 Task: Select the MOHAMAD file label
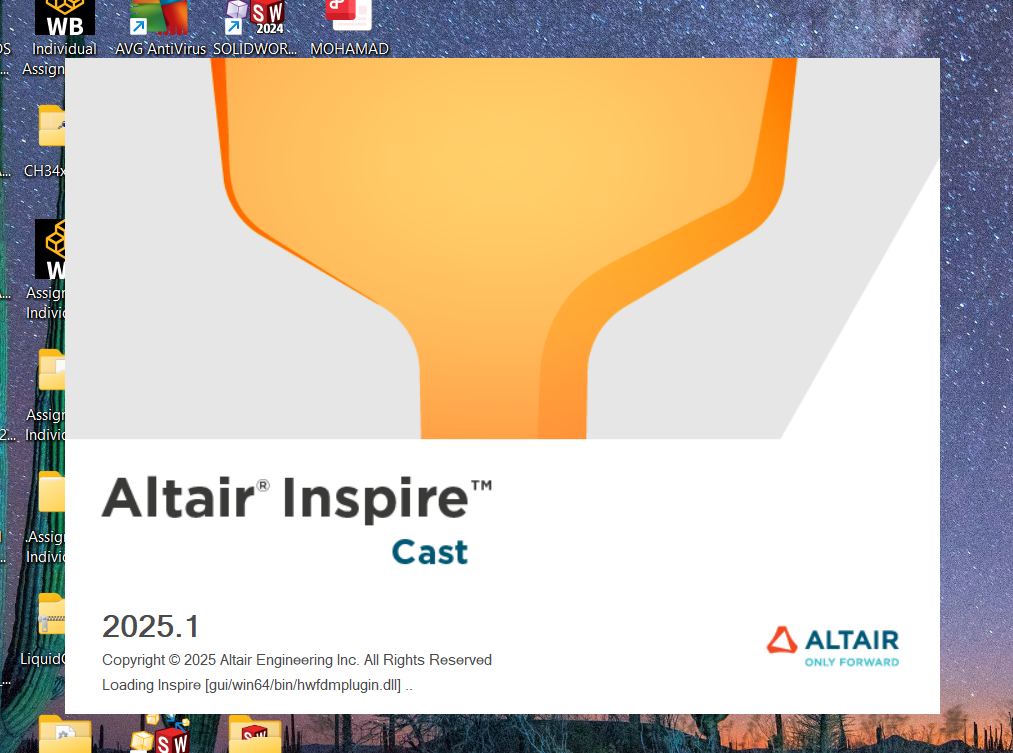coord(349,49)
